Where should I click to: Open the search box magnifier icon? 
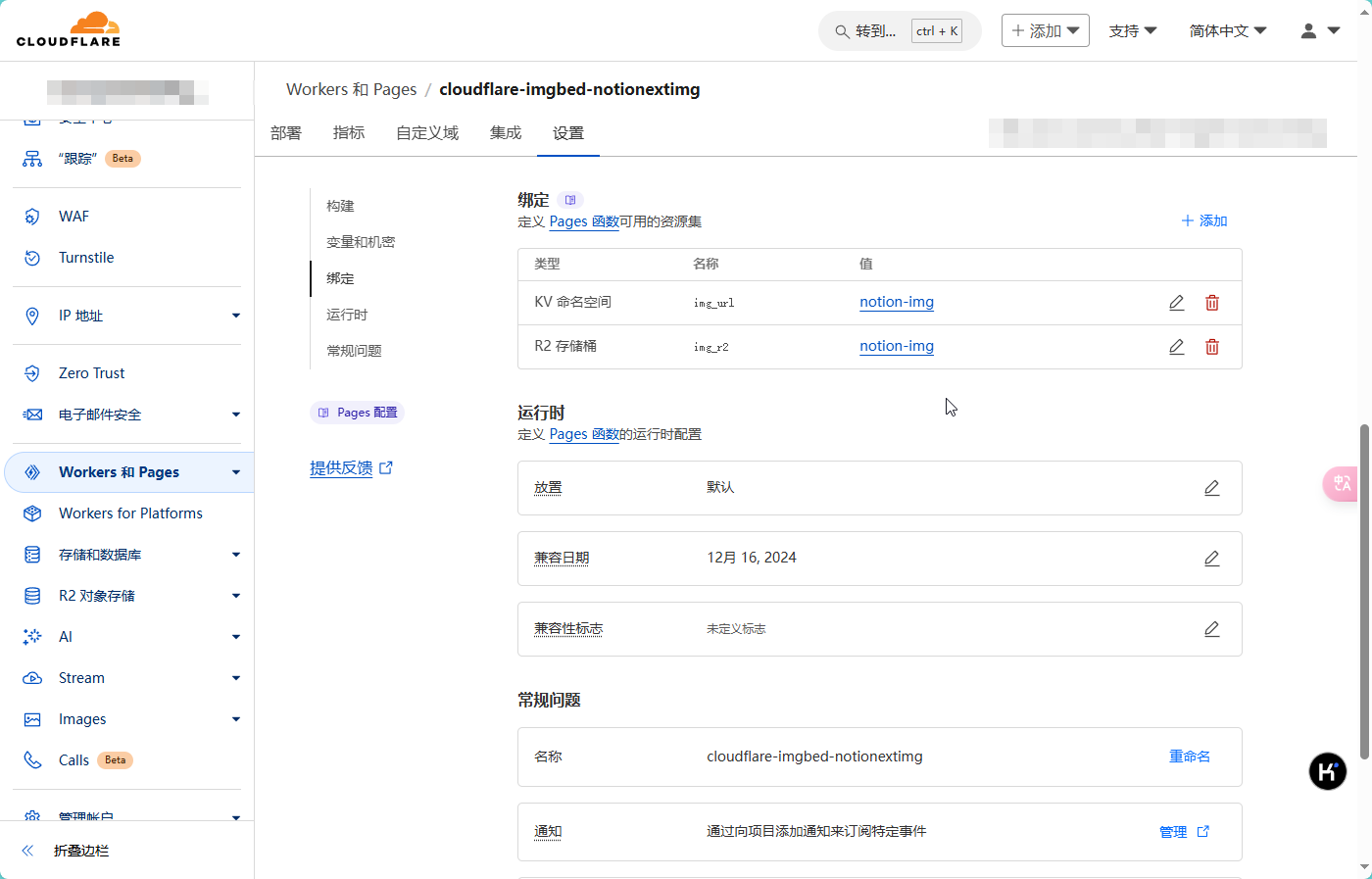[x=842, y=31]
